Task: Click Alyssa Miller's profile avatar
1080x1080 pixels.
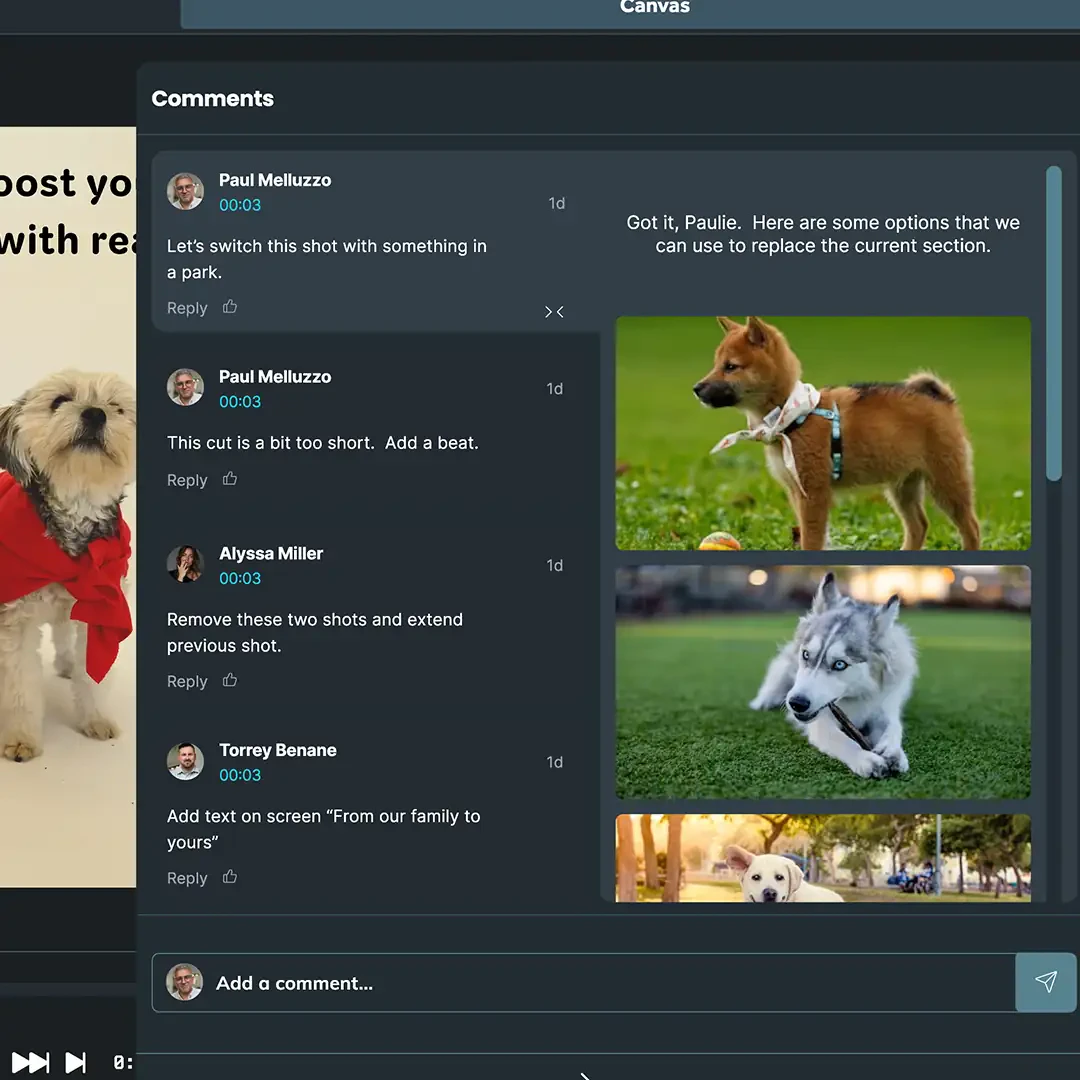Action: pyautogui.click(x=185, y=565)
